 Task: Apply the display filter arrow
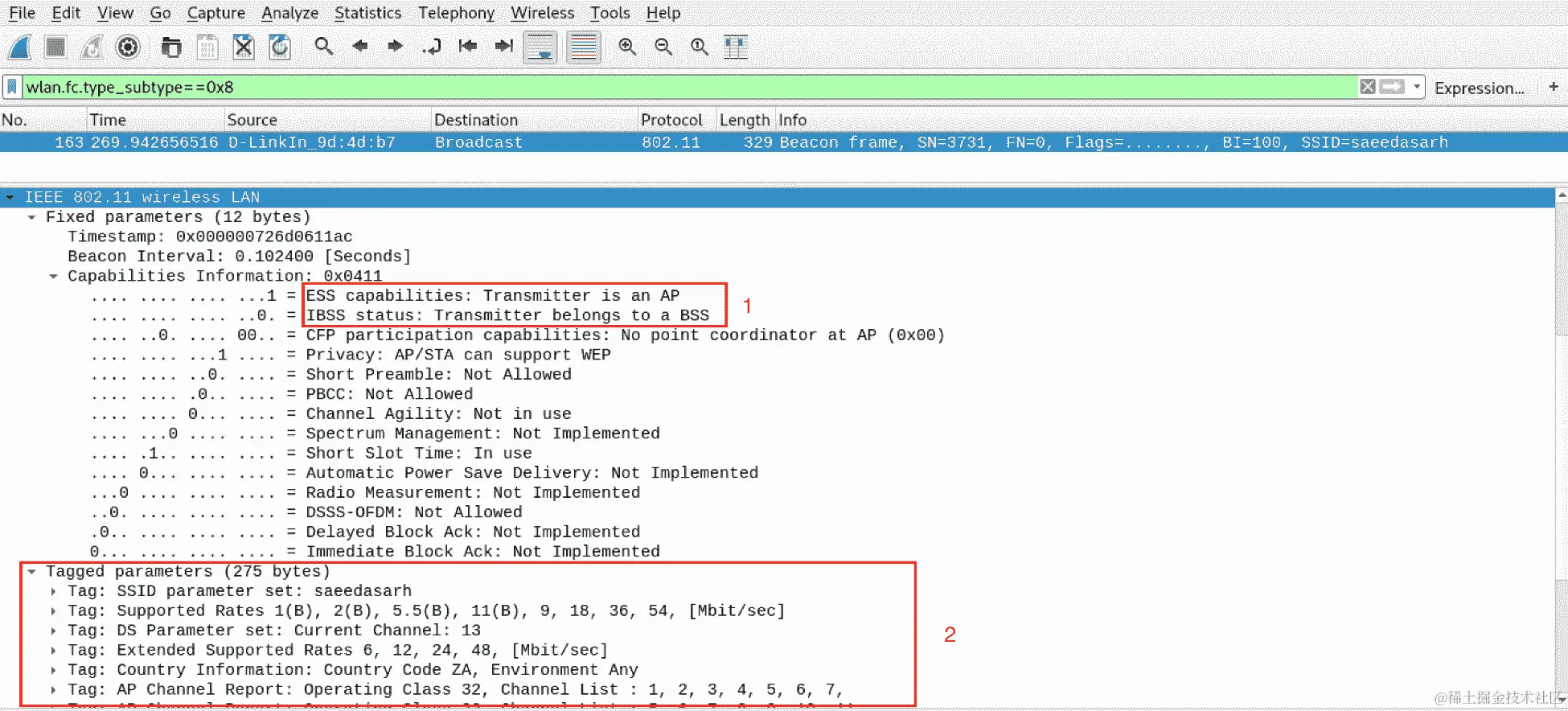point(1392,87)
